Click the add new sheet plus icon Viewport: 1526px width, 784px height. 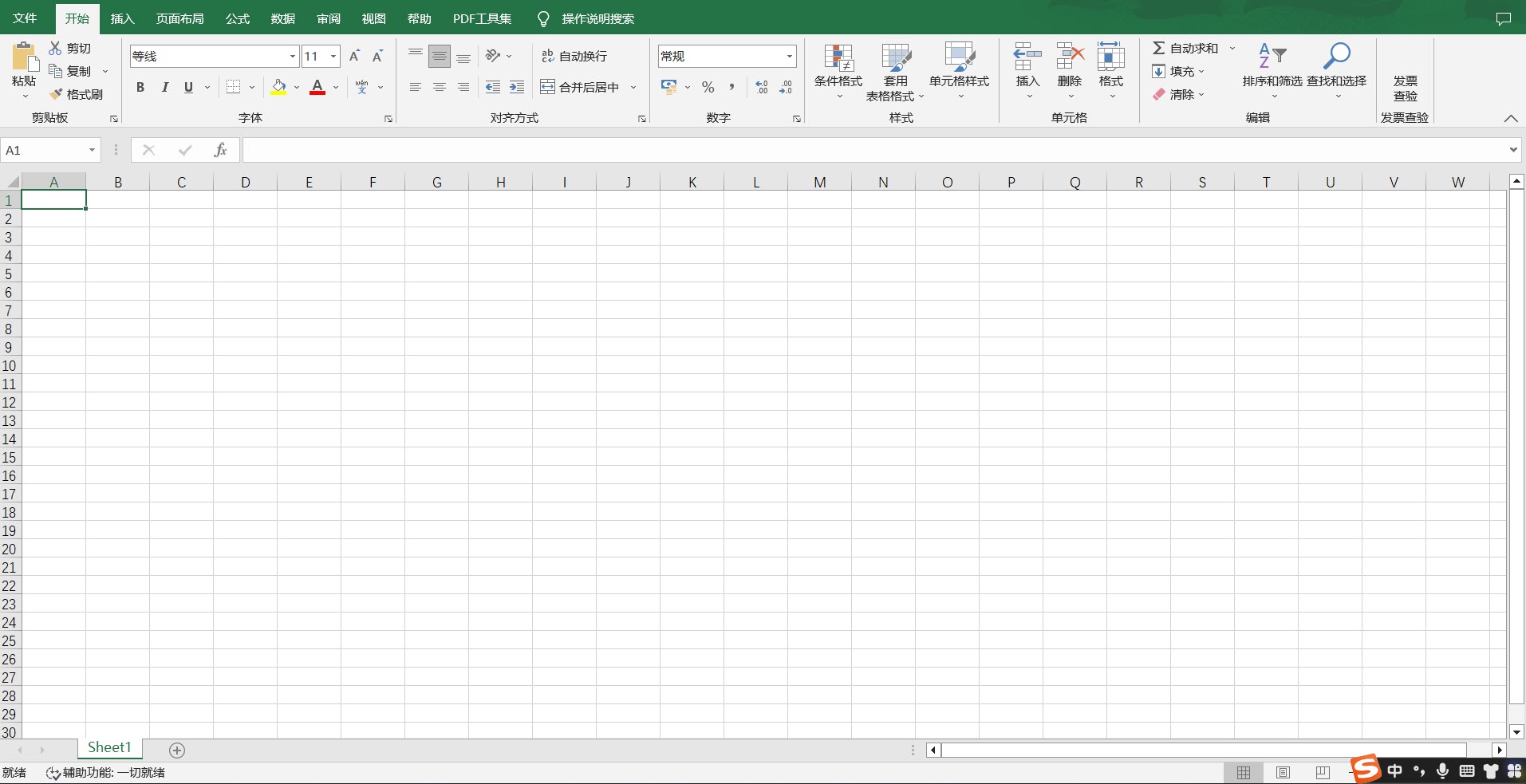click(177, 751)
